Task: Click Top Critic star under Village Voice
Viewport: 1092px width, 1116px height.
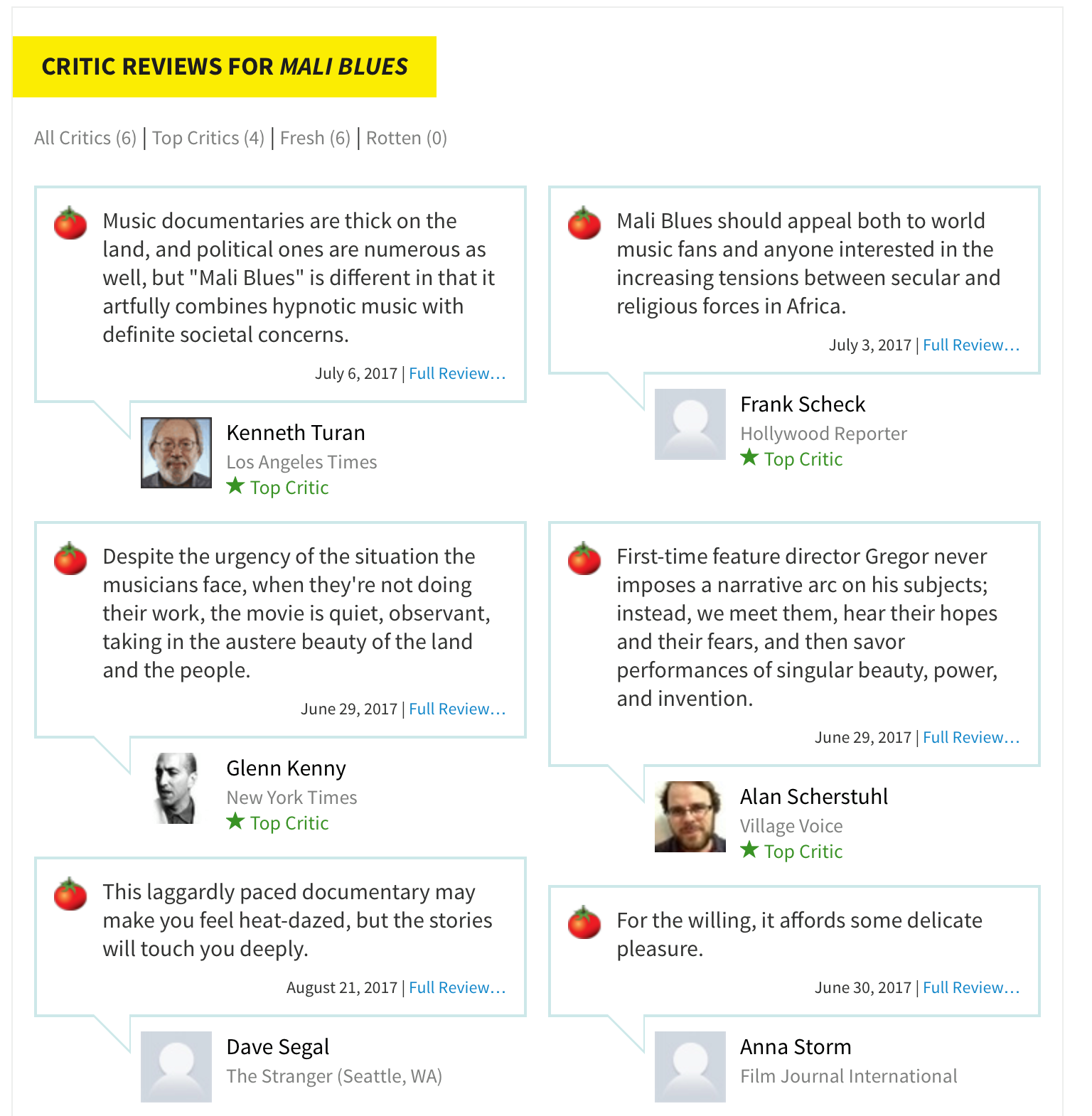Action: tap(749, 850)
